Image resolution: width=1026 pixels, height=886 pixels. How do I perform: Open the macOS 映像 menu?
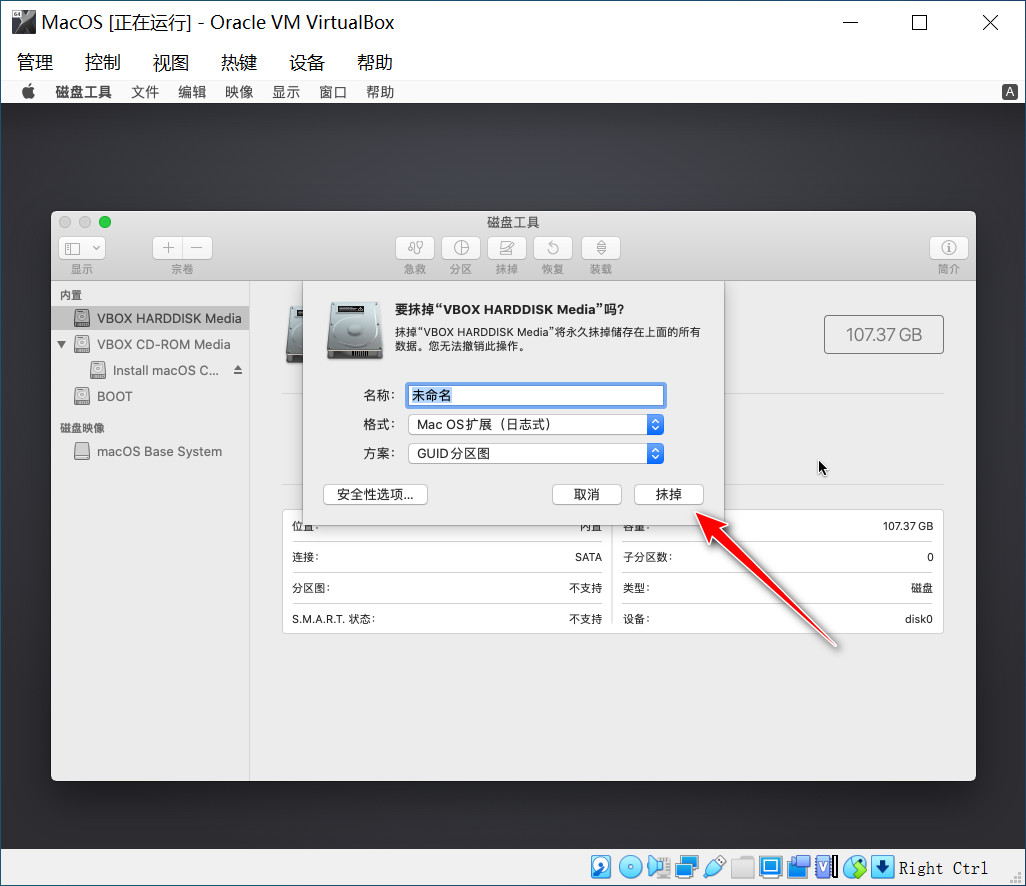[x=239, y=92]
